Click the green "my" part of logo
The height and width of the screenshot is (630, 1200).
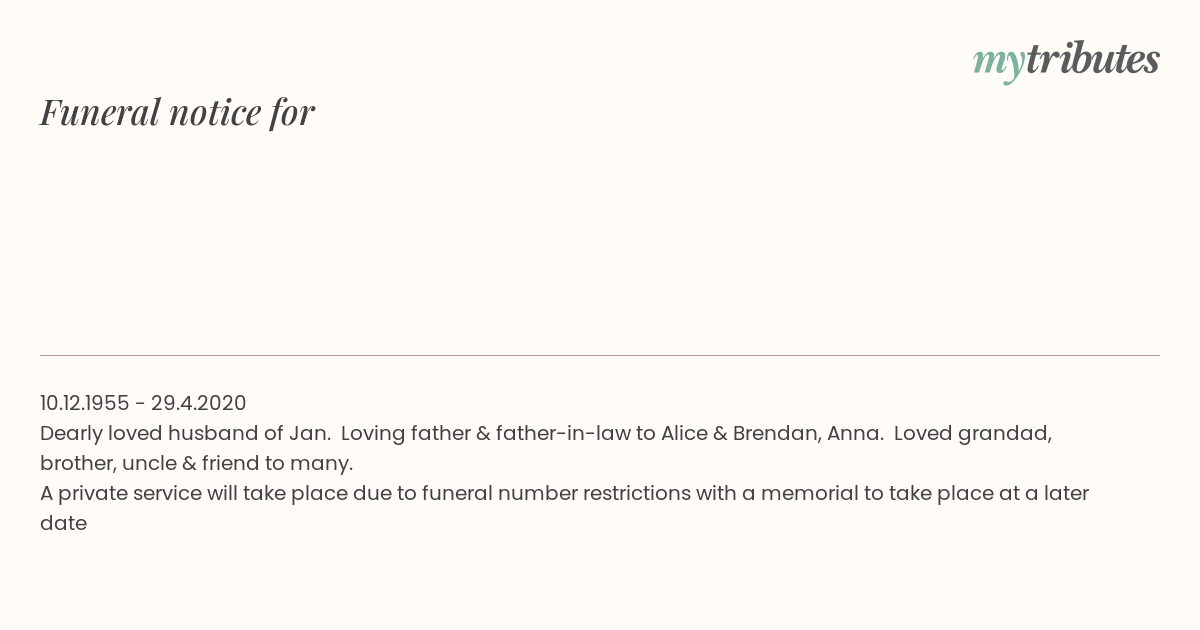(999, 64)
